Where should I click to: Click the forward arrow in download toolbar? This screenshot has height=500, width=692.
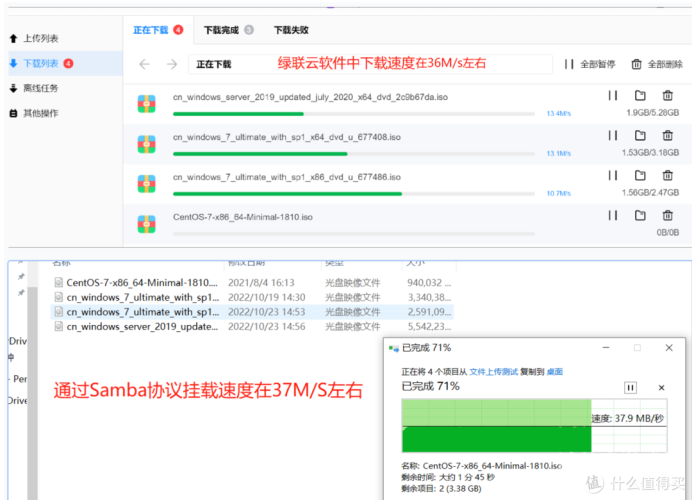click(172, 64)
